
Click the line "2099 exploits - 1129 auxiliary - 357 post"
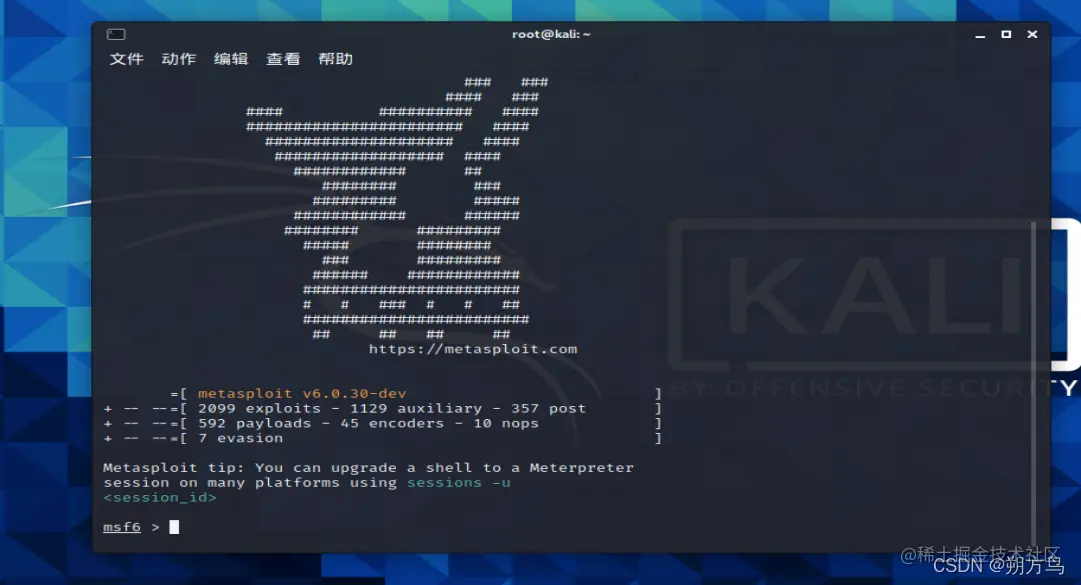pyautogui.click(x=392, y=409)
